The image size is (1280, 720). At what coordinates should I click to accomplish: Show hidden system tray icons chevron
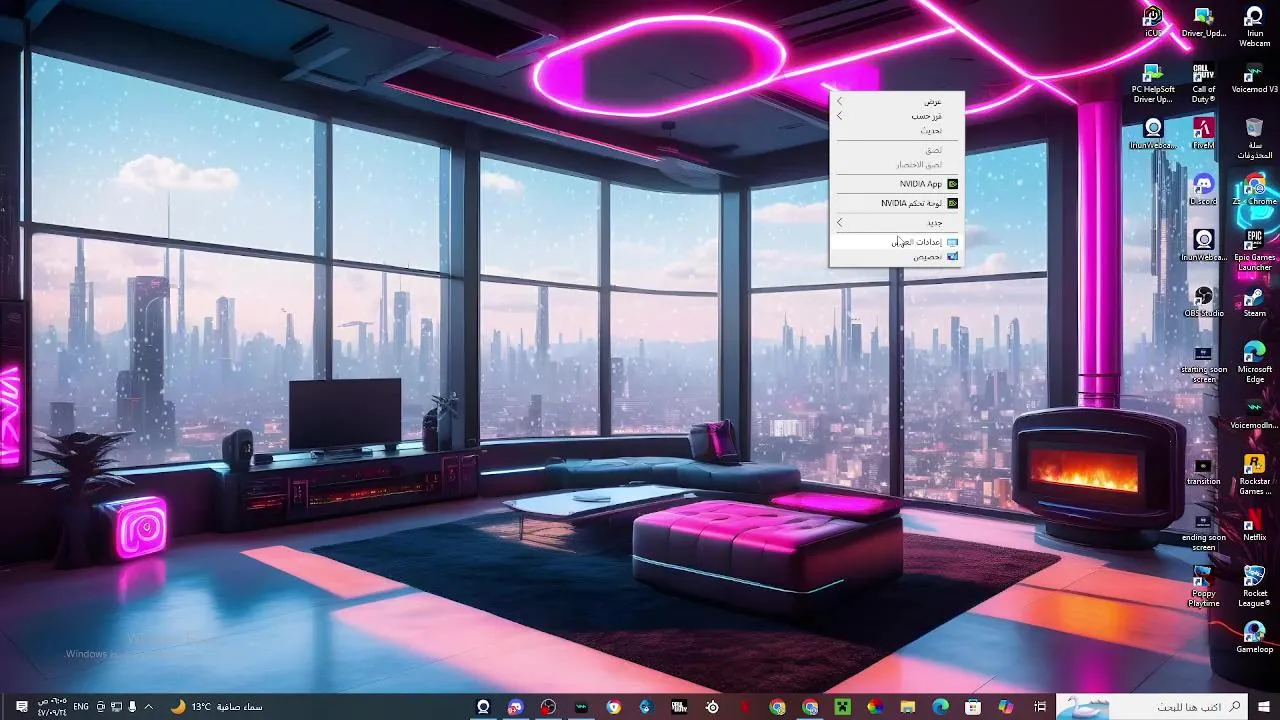point(149,707)
